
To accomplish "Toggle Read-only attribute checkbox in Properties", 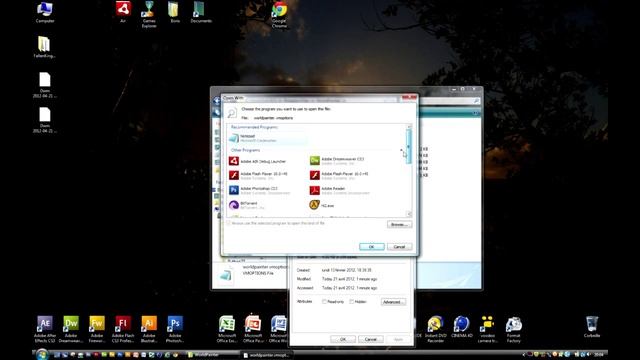I will click(x=324, y=302).
